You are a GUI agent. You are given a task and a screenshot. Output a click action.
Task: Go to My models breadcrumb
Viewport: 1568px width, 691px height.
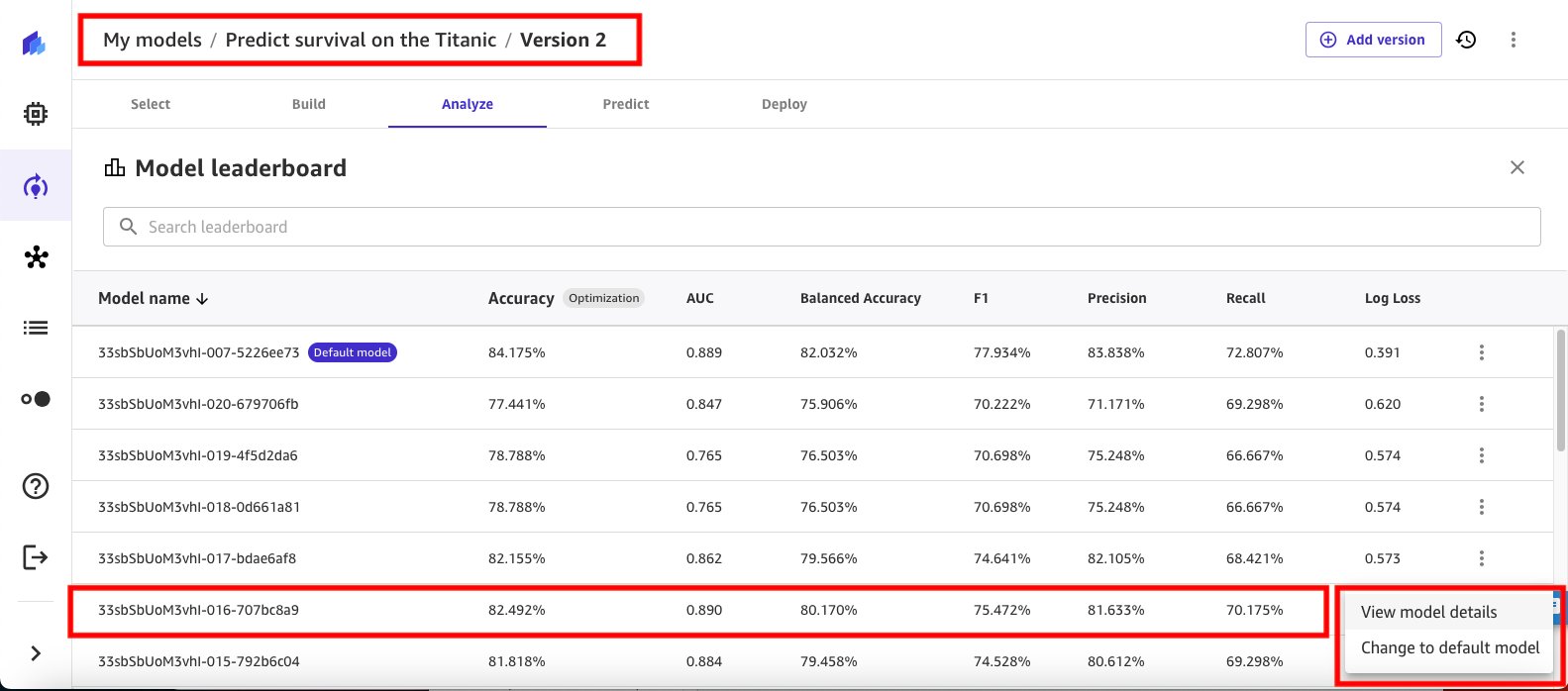[153, 40]
